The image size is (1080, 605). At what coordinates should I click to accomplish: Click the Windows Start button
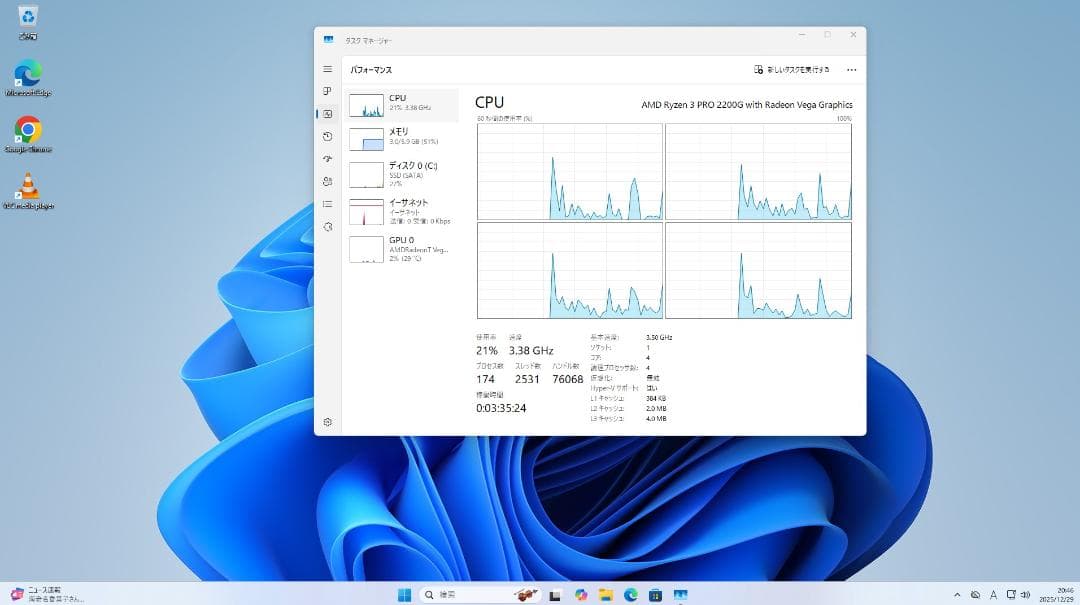404,594
